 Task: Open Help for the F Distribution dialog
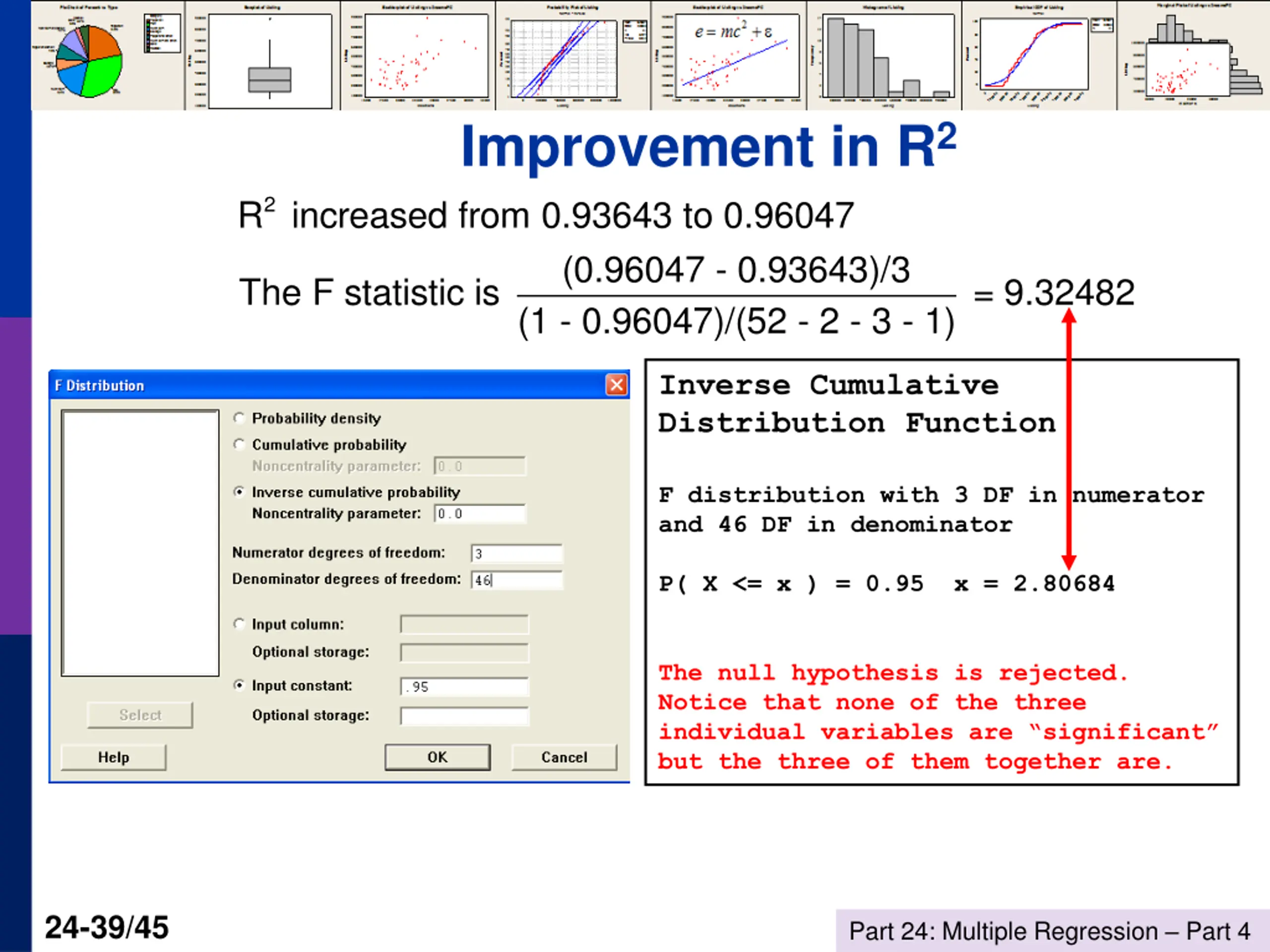point(114,758)
